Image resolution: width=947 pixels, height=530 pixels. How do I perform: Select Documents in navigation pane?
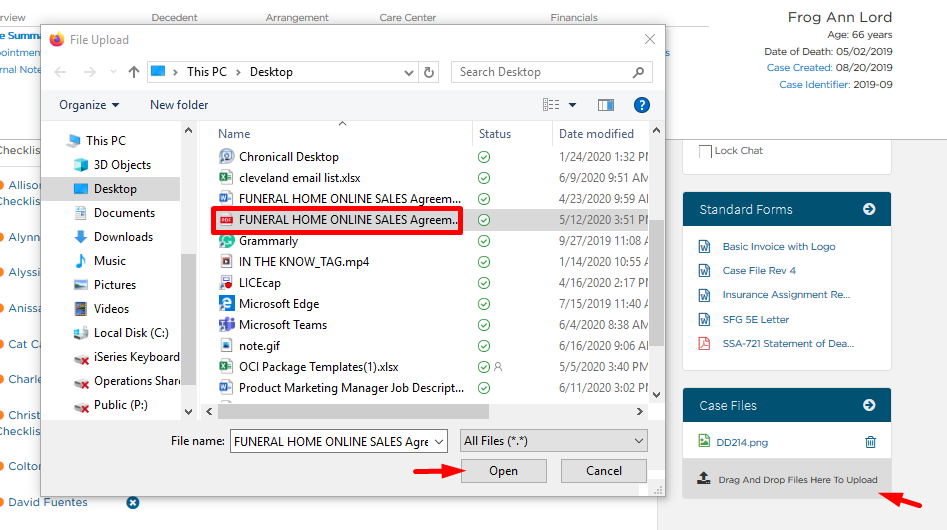[114, 212]
